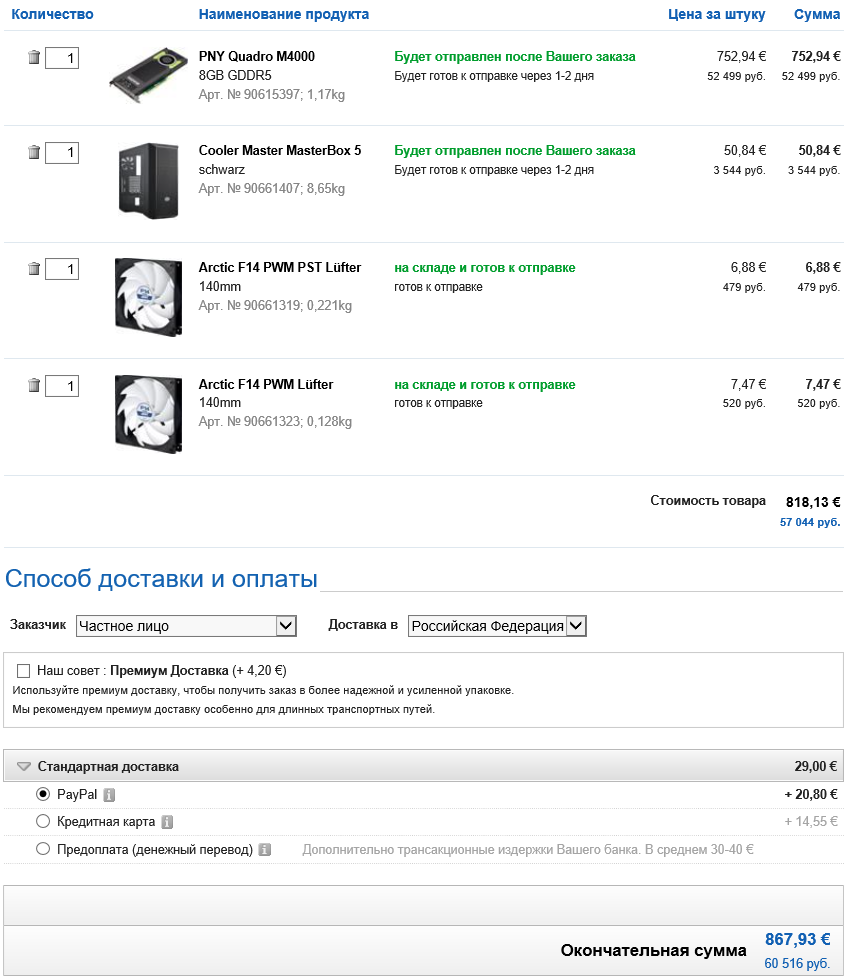Screen dimensions: 846x977
Task: Show info icon for Кредитная карта
Action: 167,822
